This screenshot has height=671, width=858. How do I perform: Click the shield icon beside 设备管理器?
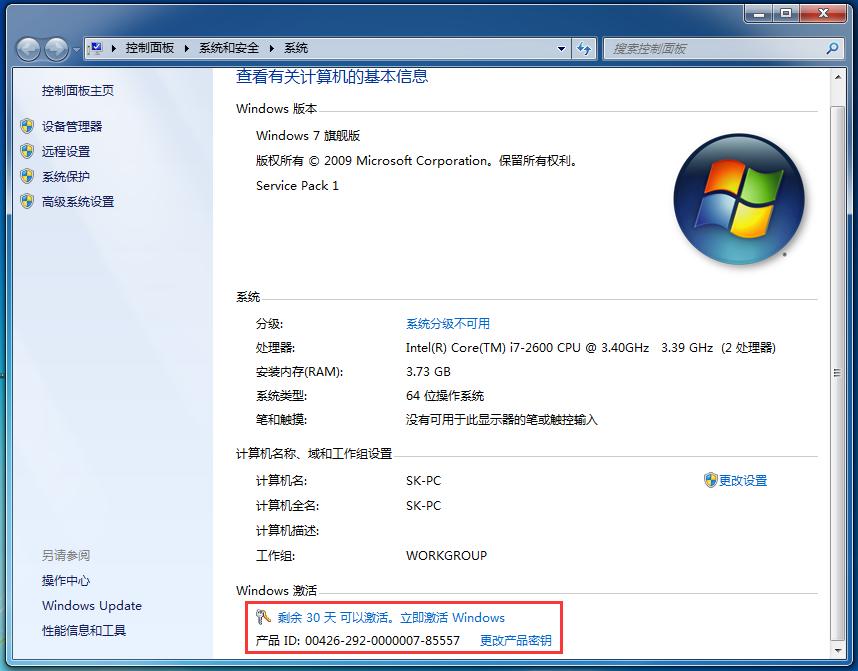(x=27, y=126)
